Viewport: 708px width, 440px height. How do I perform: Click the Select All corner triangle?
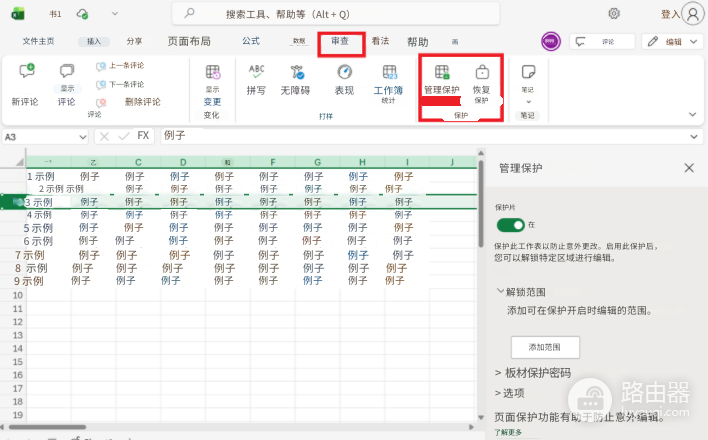coord(19,162)
